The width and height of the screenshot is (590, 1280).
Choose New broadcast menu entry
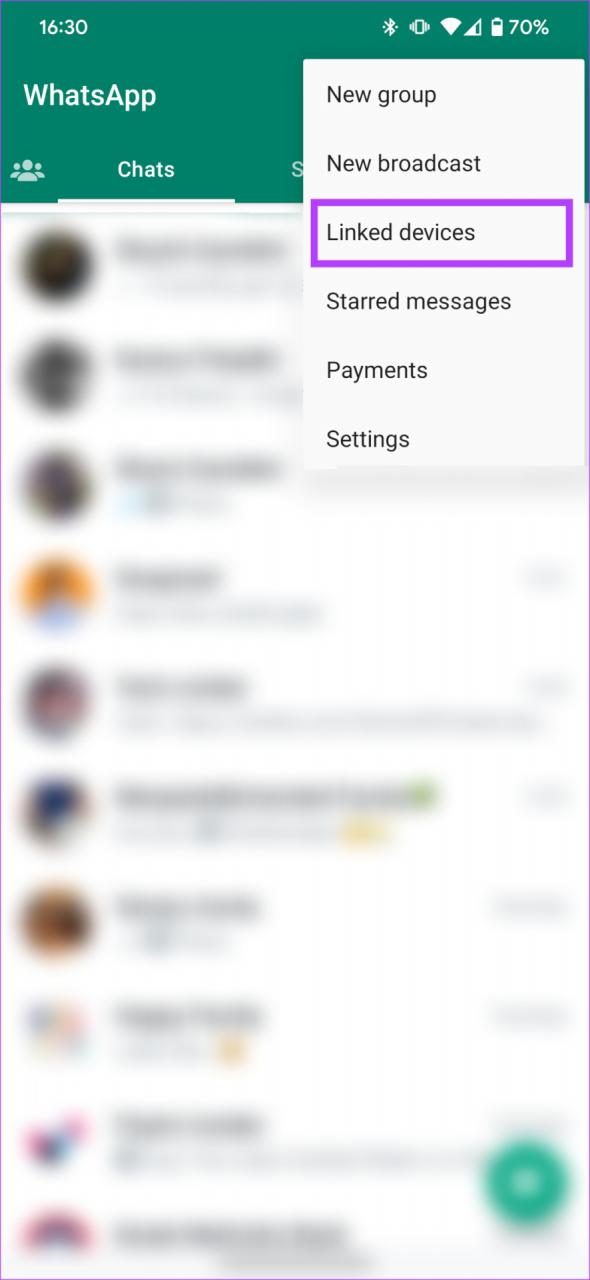[404, 163]
